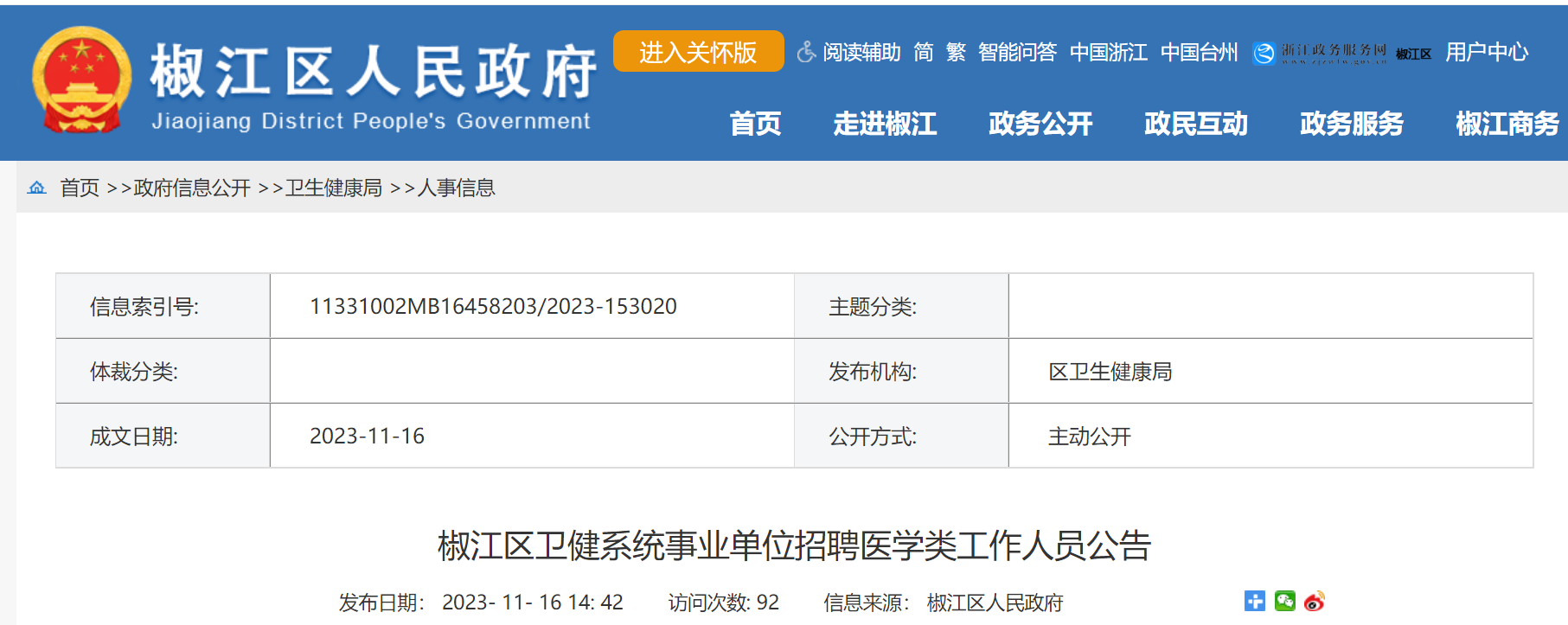Click the national emblem logo
Screen dimensions: 1568x625
(81, 80)
